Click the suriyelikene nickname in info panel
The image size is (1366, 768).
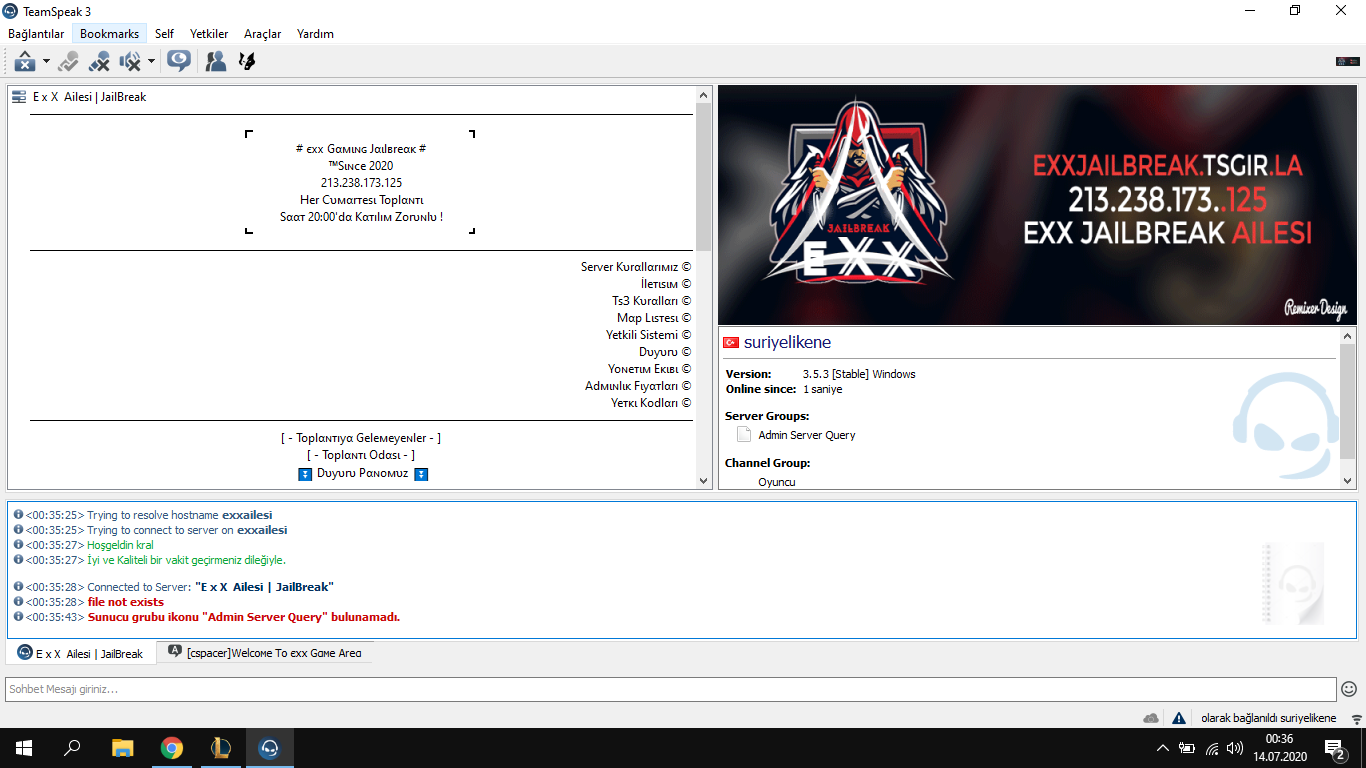[788, 343]
